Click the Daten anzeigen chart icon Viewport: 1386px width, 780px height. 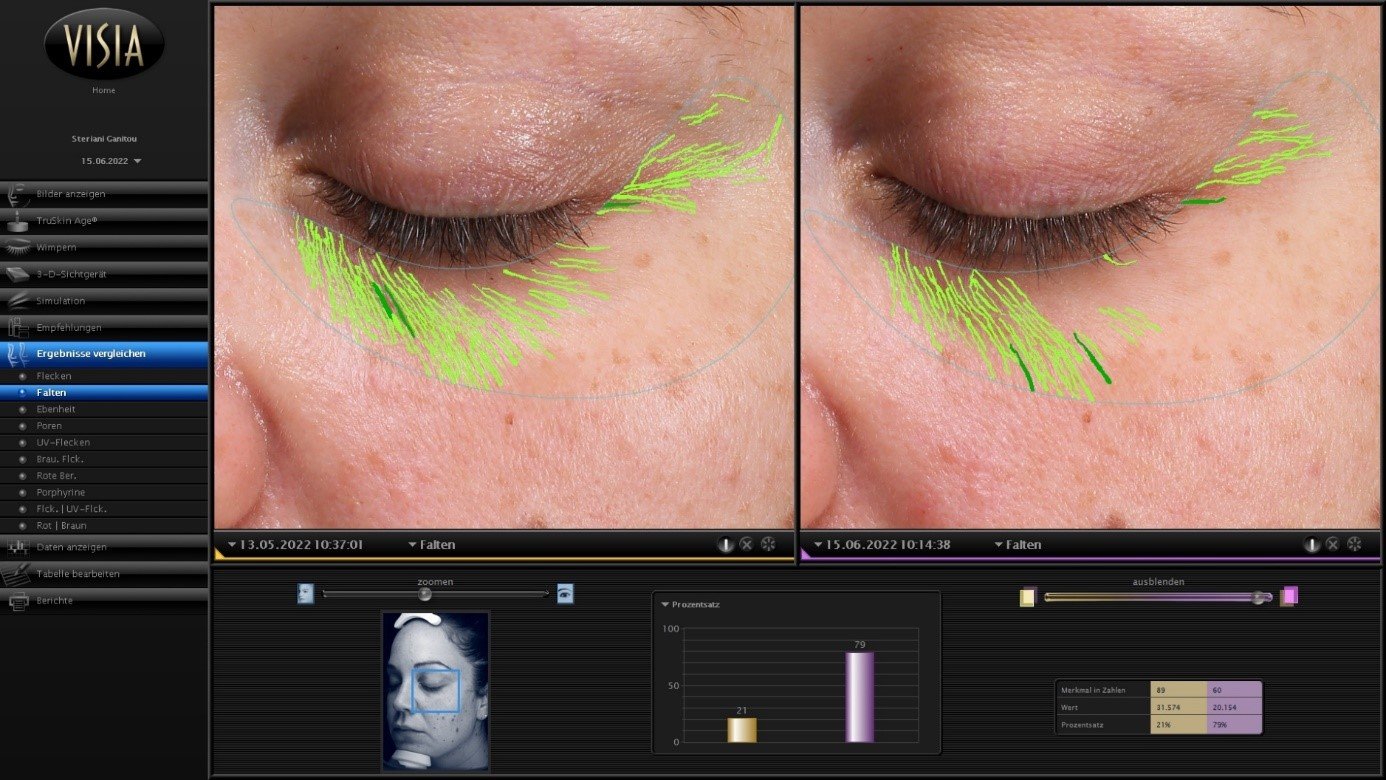[18, 547]
